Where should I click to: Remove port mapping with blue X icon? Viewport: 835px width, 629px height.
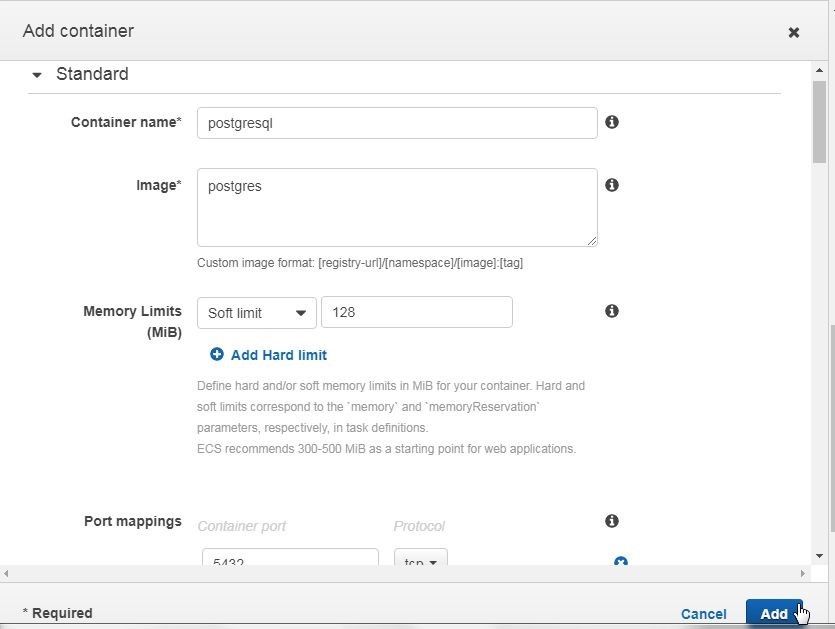(x=620, y=561)
